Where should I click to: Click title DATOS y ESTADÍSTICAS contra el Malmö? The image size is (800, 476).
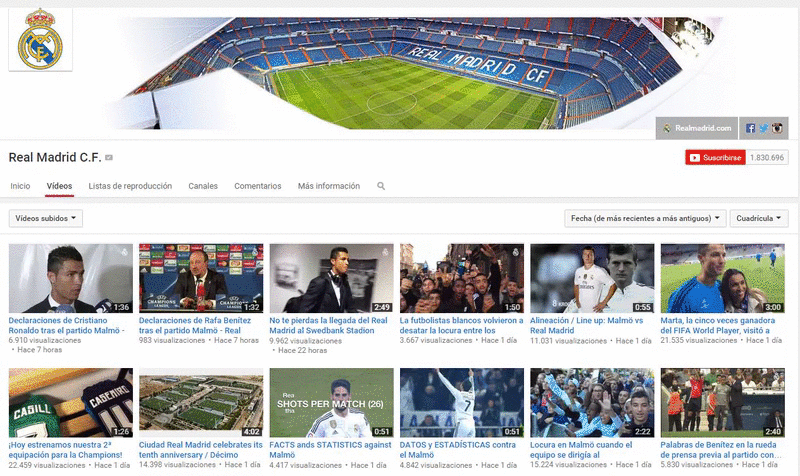point(458,450)
